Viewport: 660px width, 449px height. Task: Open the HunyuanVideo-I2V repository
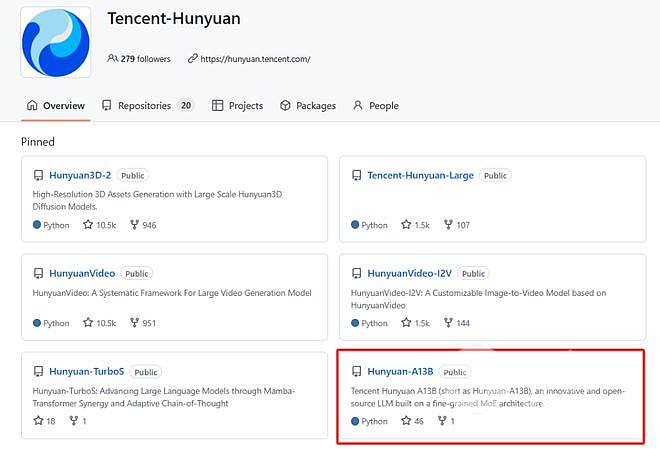(x=410, y=273)
